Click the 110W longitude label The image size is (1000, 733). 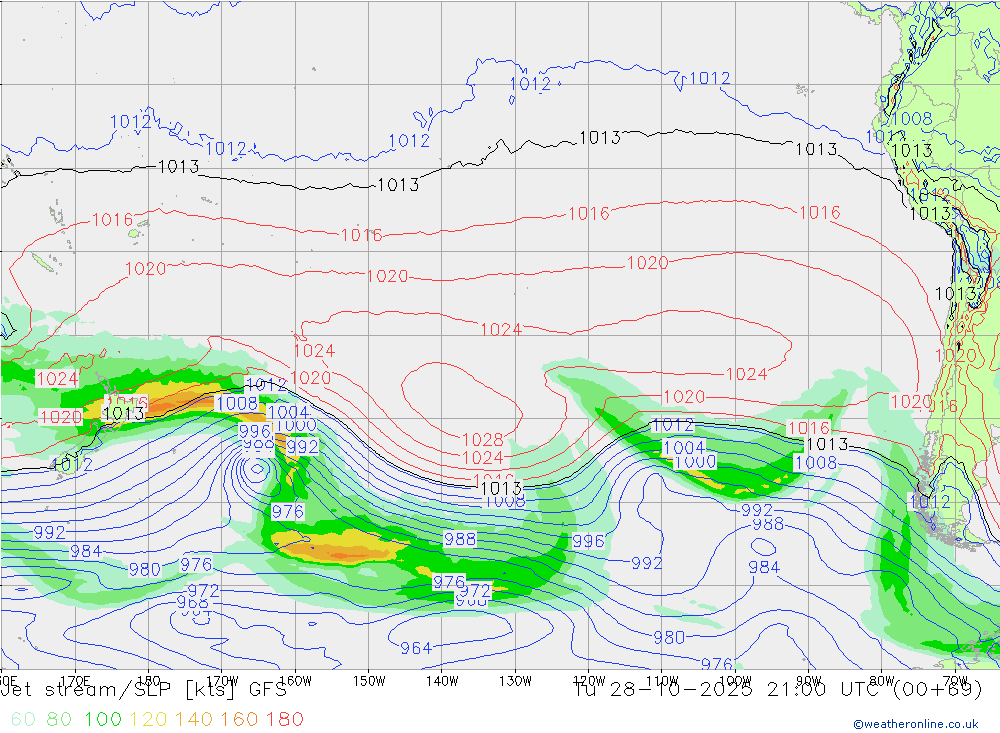[662, 681]
